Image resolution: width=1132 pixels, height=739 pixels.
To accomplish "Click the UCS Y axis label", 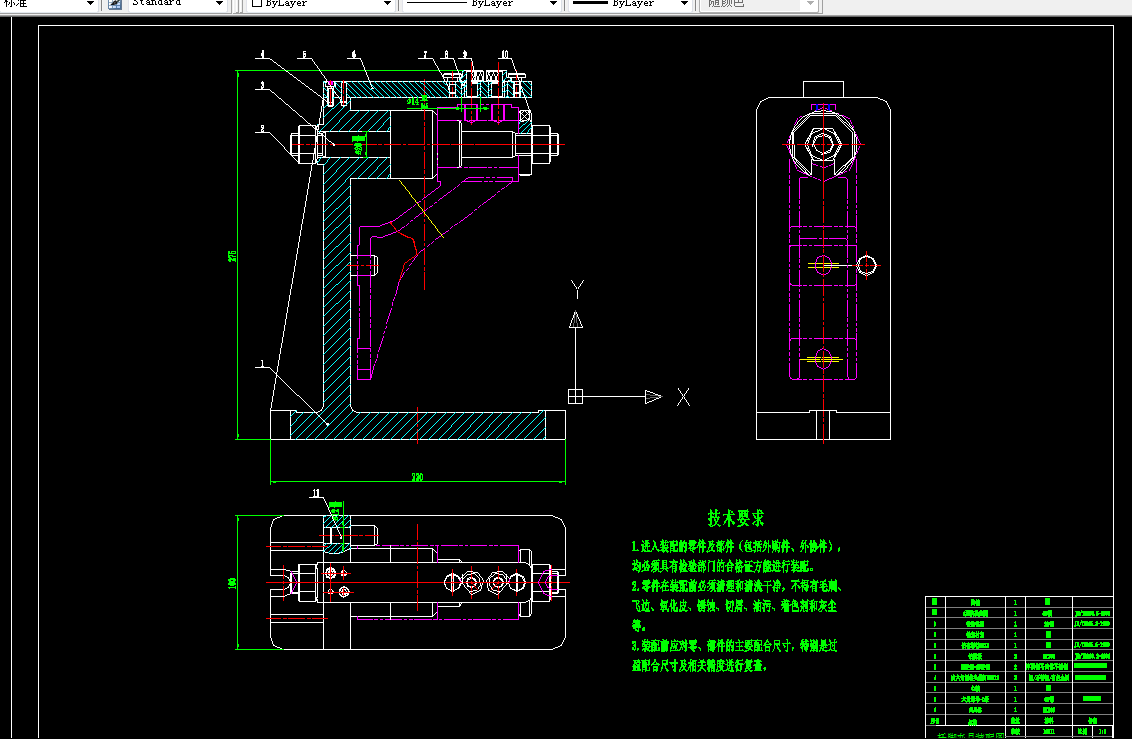I will coord(577,289).
